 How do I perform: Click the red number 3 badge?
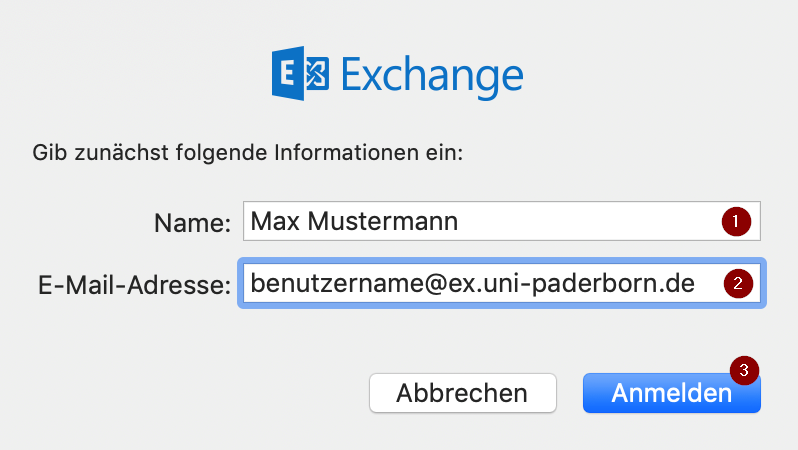(x=743, y=369)
